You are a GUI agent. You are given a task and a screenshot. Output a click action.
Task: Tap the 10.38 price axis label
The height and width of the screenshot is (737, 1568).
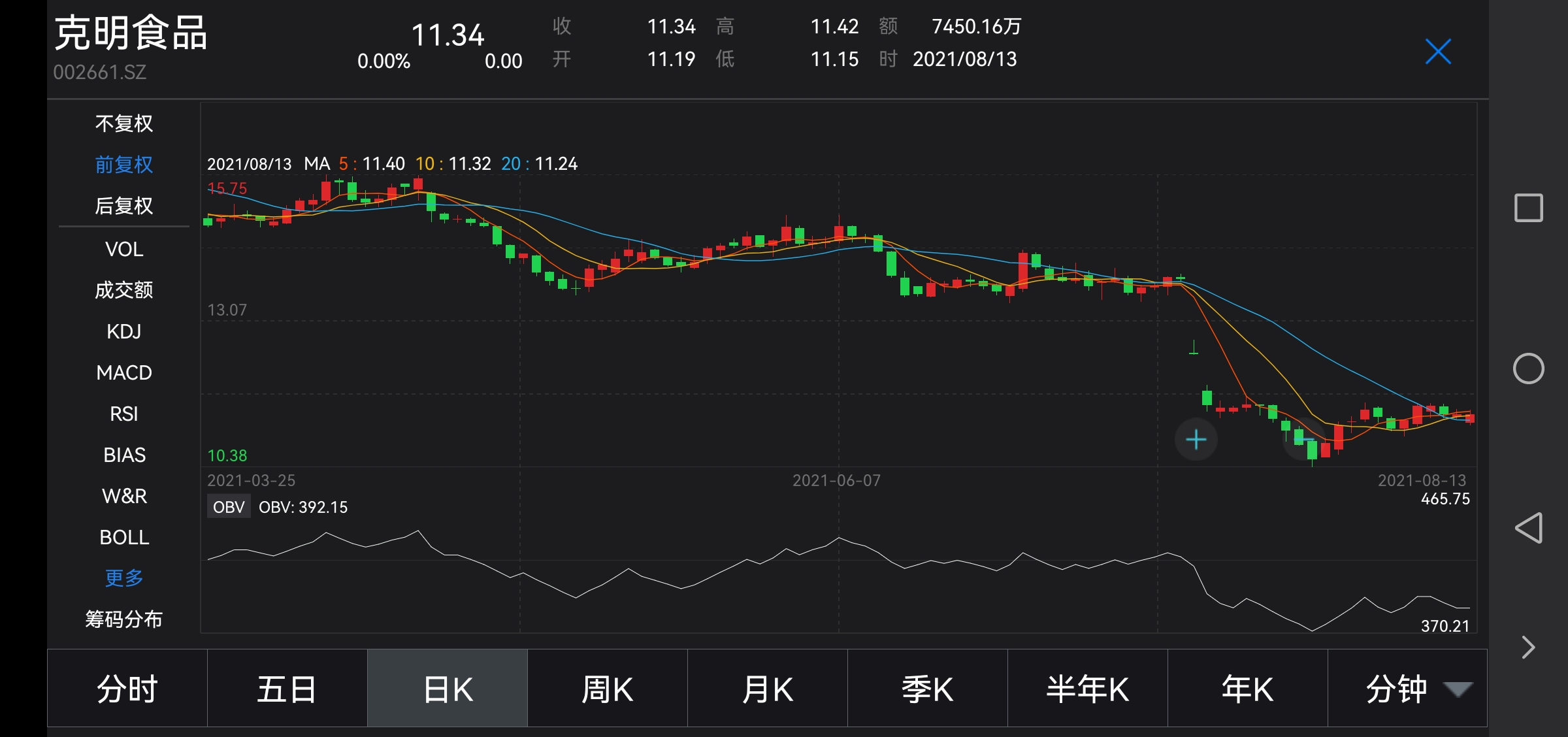tap(227, 455)
